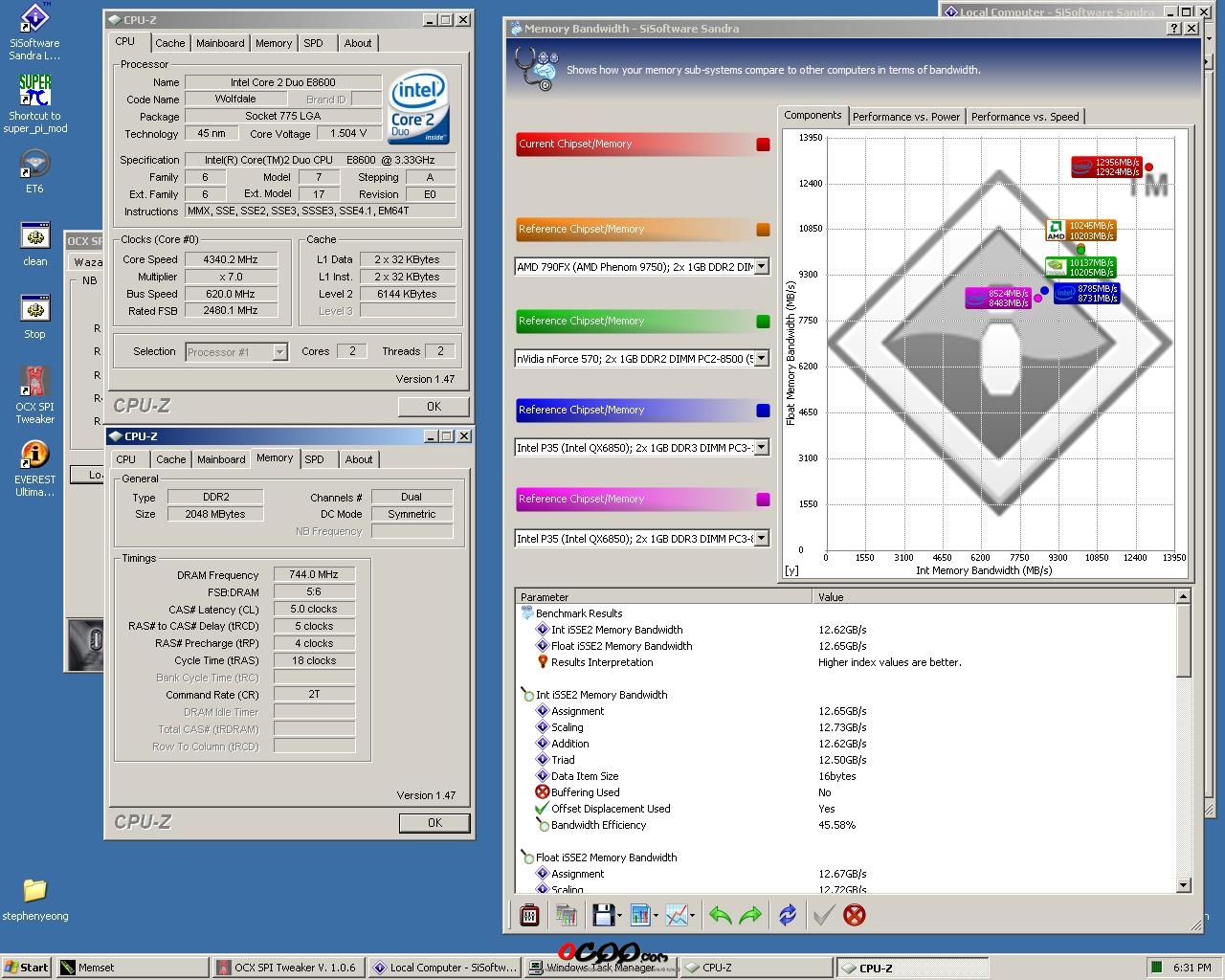The height and width of the screenshot is (980, 1225).
Task: Click blue reference chipset color swatch
Action: 763,411
